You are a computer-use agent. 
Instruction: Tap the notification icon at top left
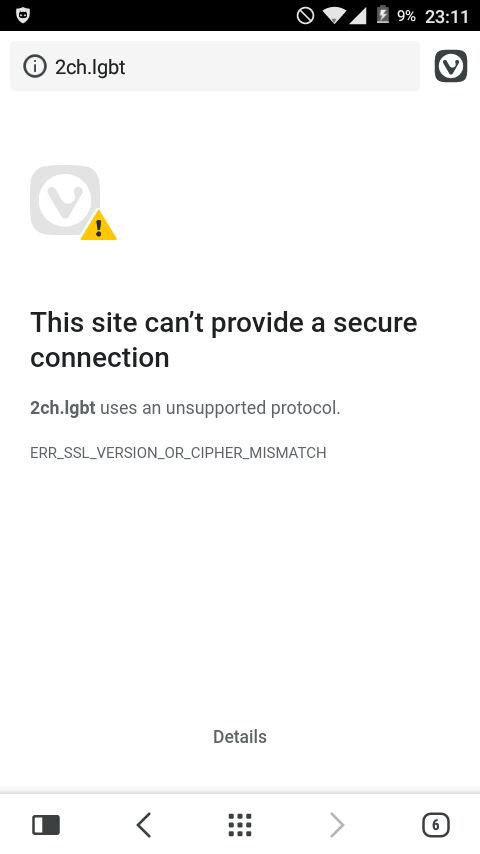click(x=22, y=15)
